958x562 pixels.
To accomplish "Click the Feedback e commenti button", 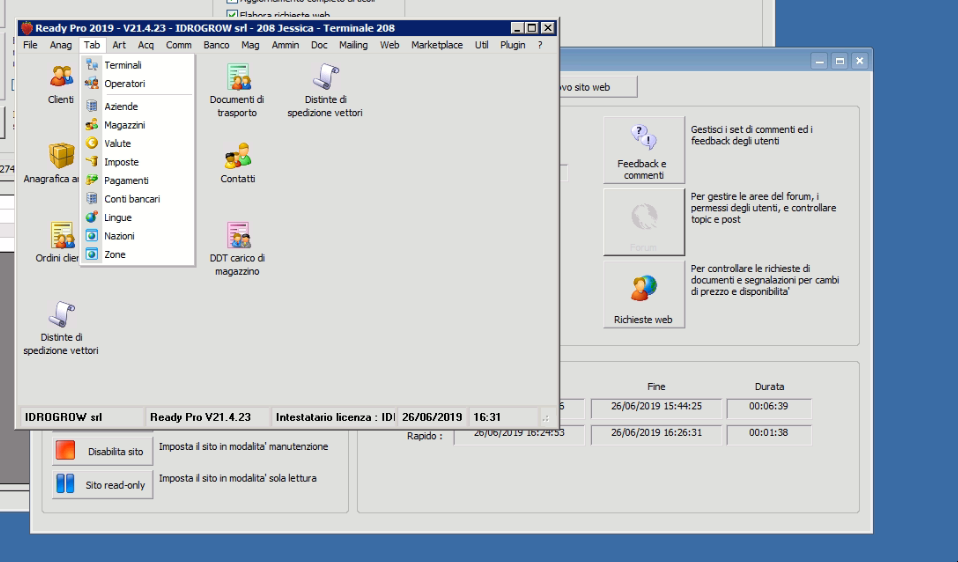I will pyautogui.click(x=644, y=150).
